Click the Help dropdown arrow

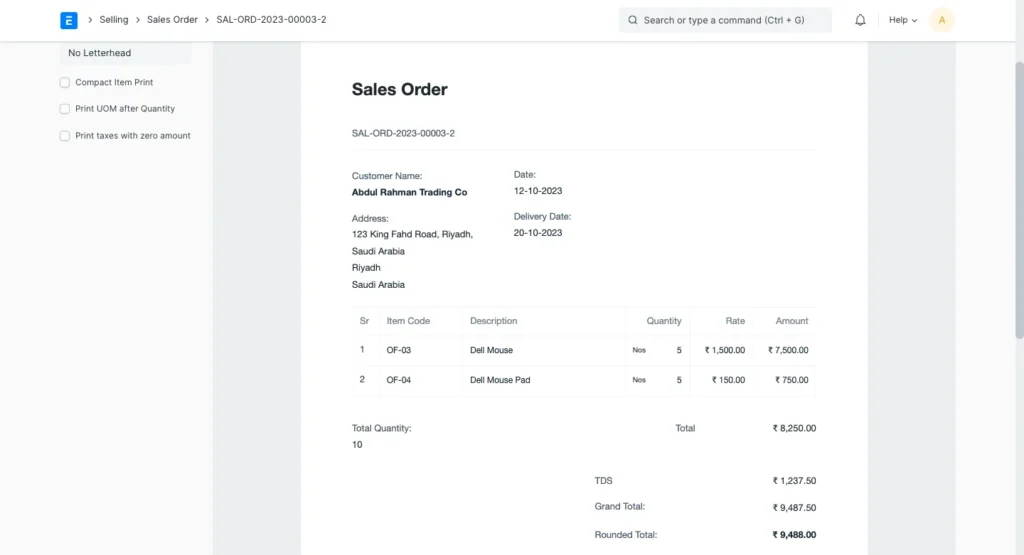[914, 20]
